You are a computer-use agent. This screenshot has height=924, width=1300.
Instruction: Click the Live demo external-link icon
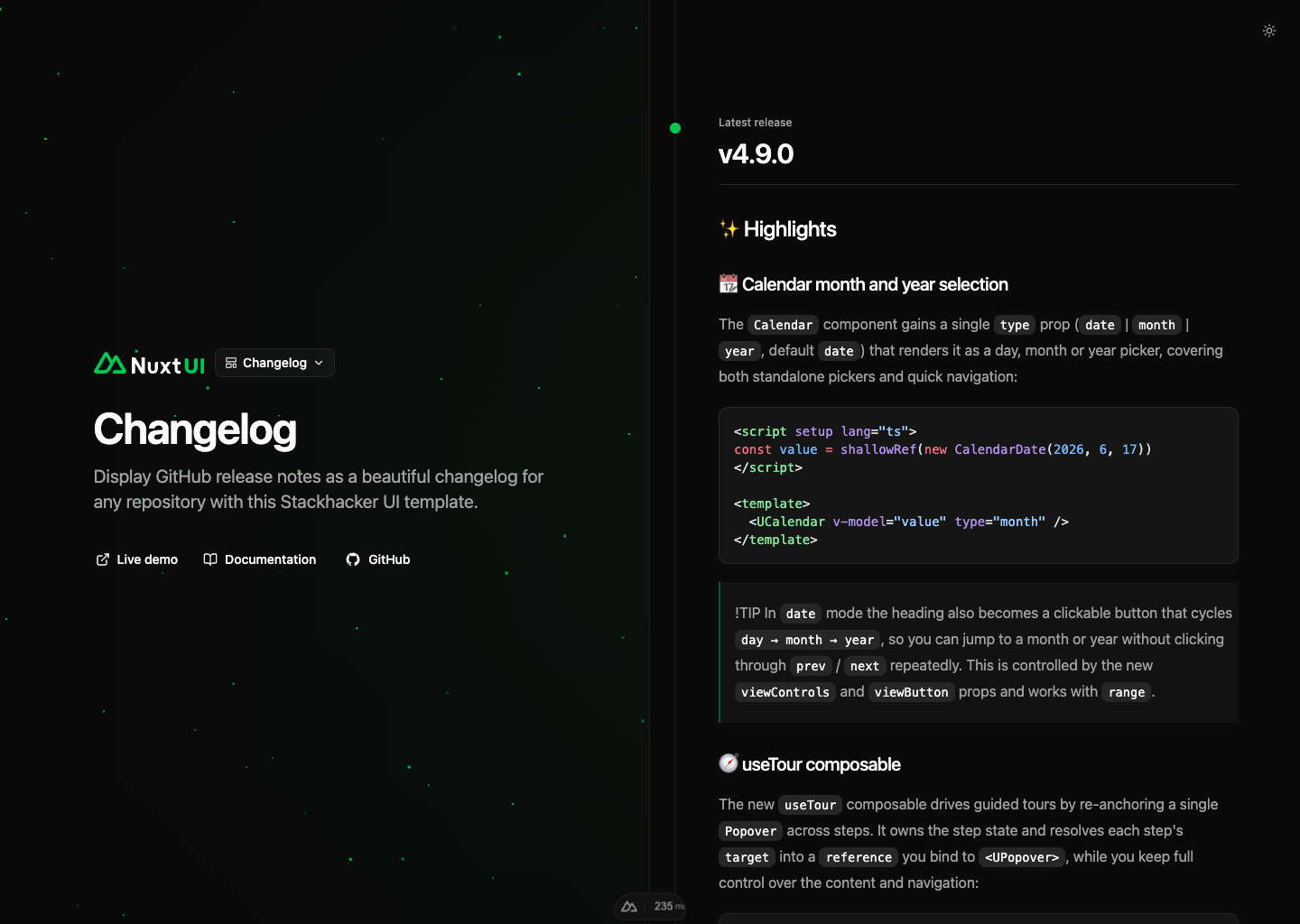103,559
